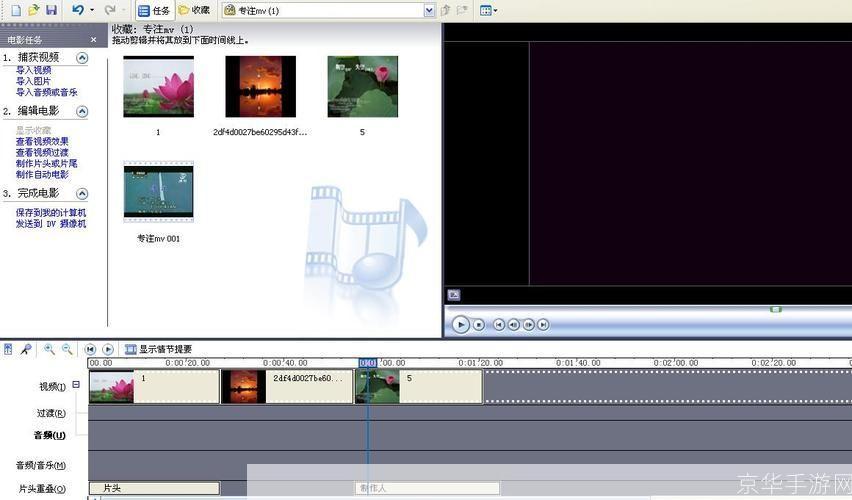The height and width of the screenshot is (500, 852).
Task: Toggle the 任务 (Tasks) pane button
Action: (x=154, y=10)
